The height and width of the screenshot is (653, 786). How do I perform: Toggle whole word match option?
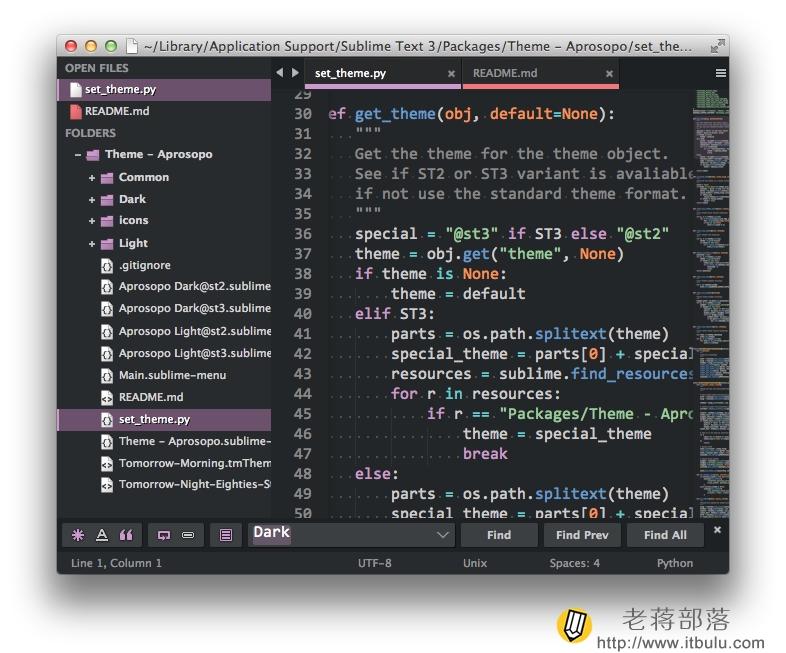click(126, 535)
